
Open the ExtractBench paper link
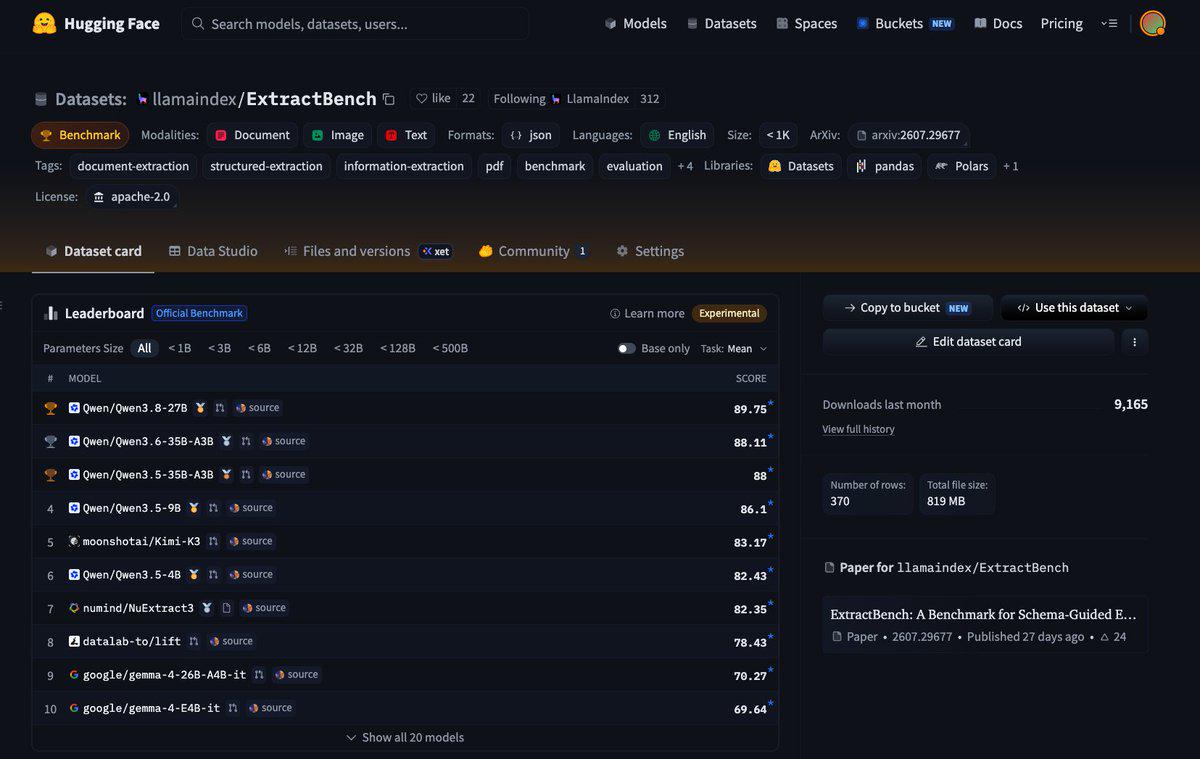coord(985,624)
